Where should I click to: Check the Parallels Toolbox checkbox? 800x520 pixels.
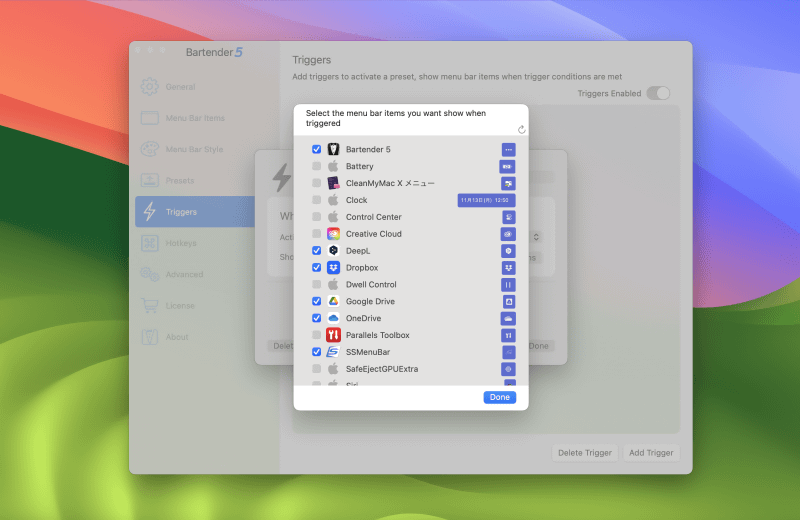click(316, 335)
